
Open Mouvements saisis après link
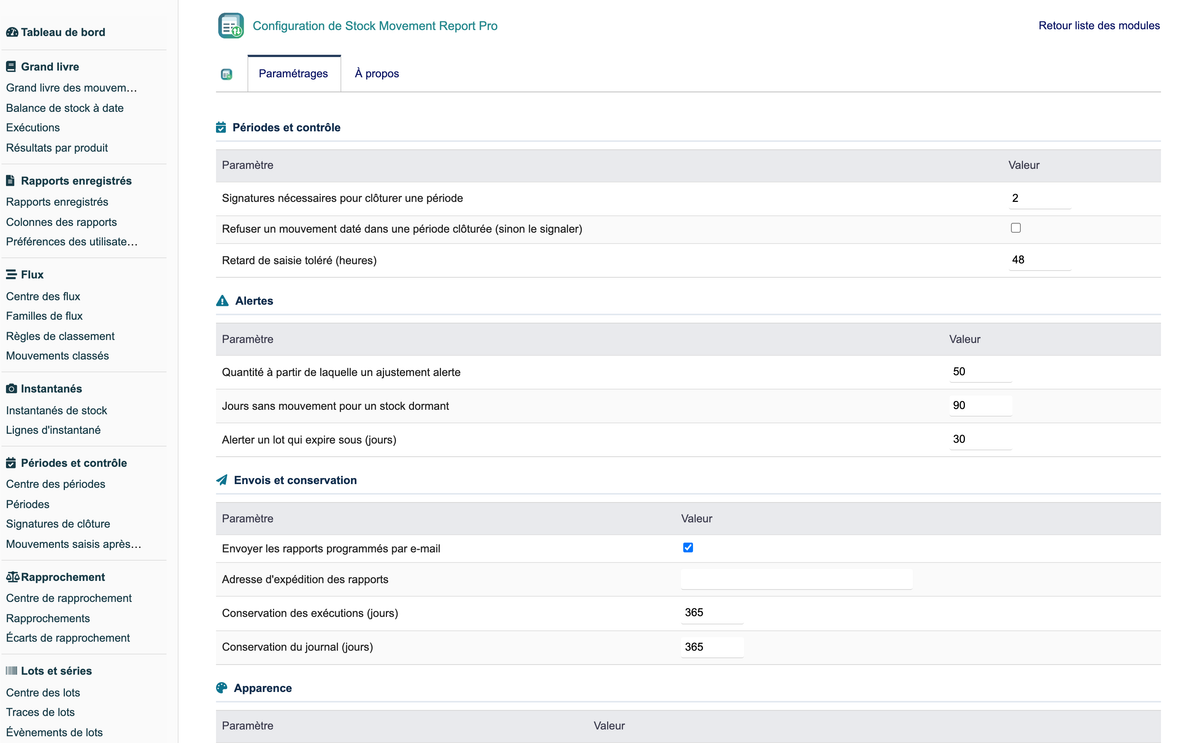pos(74,544)
